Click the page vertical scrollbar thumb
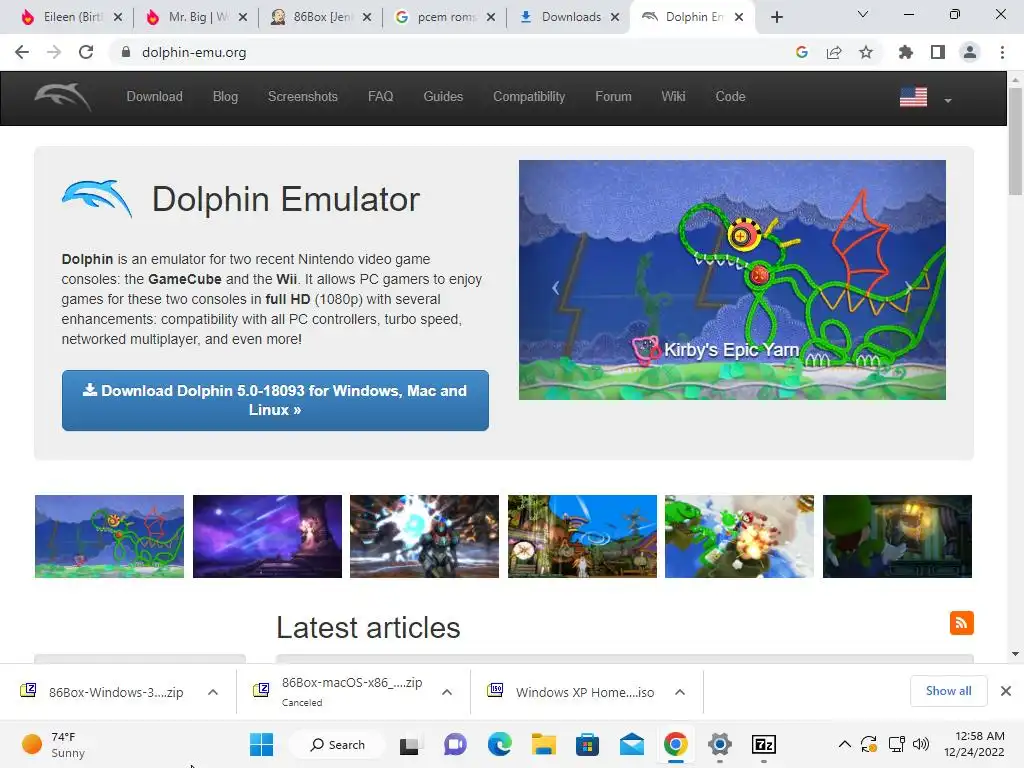Screen dimensions: 1024x768 click(1015, 140)
